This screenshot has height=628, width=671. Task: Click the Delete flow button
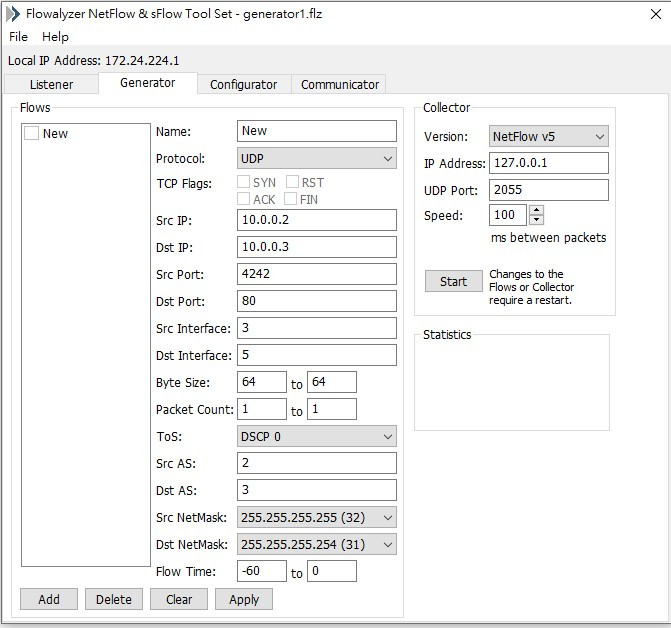point(114,599)
